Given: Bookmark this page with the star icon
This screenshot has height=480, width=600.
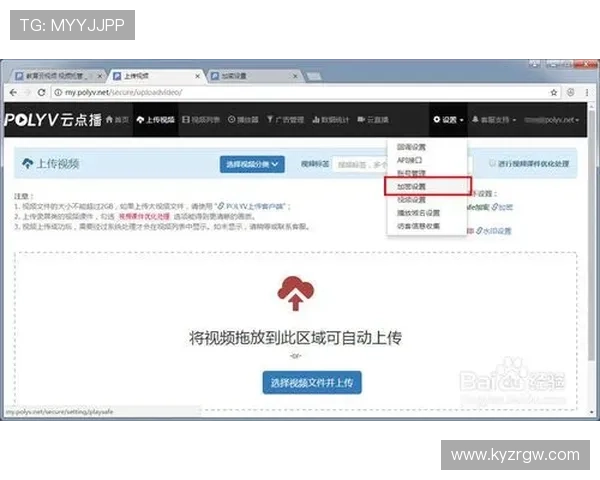Looking at the screenshot, I should click(x=553, y=92).
